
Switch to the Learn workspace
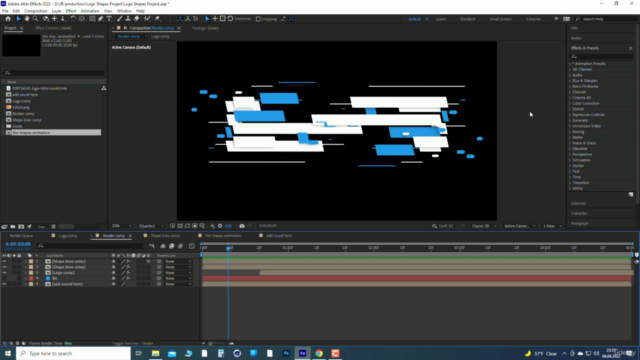coord(440,19)
